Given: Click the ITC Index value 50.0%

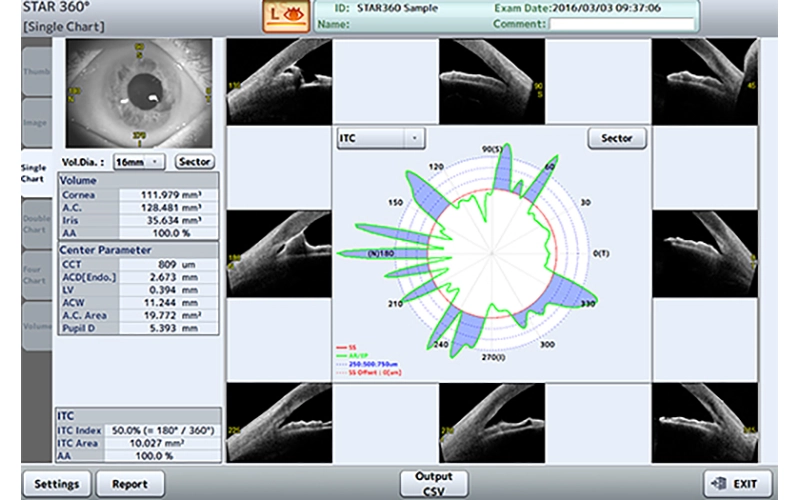Looking at the screenshot, I should click(163, 431).
